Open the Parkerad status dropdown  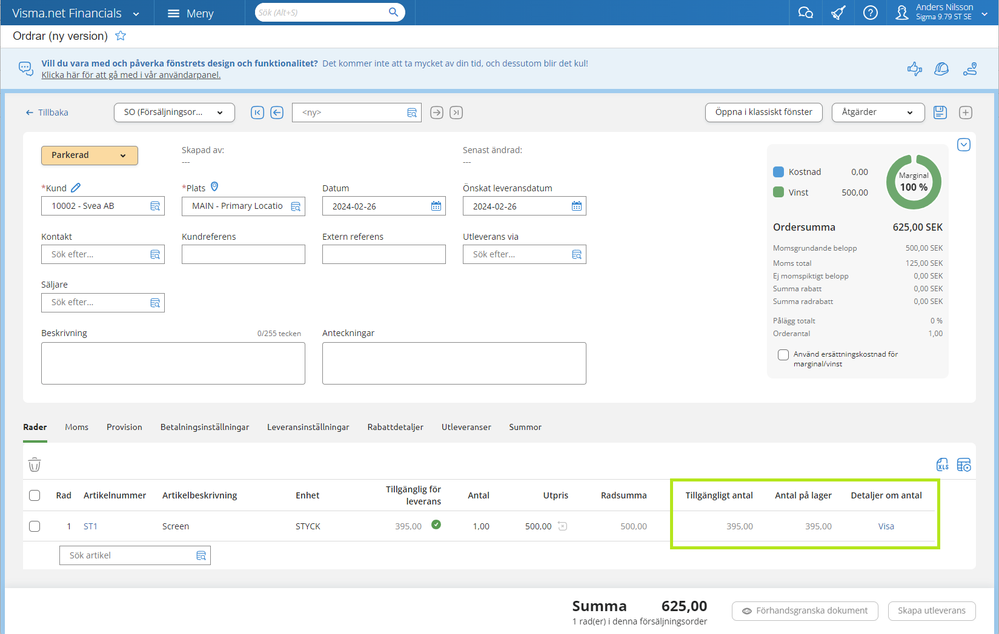(x=89, y=155)
